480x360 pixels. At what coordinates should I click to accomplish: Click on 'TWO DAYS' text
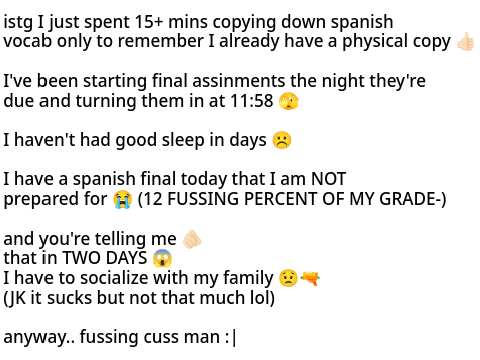pyautogui.click(x=105, y=258)
